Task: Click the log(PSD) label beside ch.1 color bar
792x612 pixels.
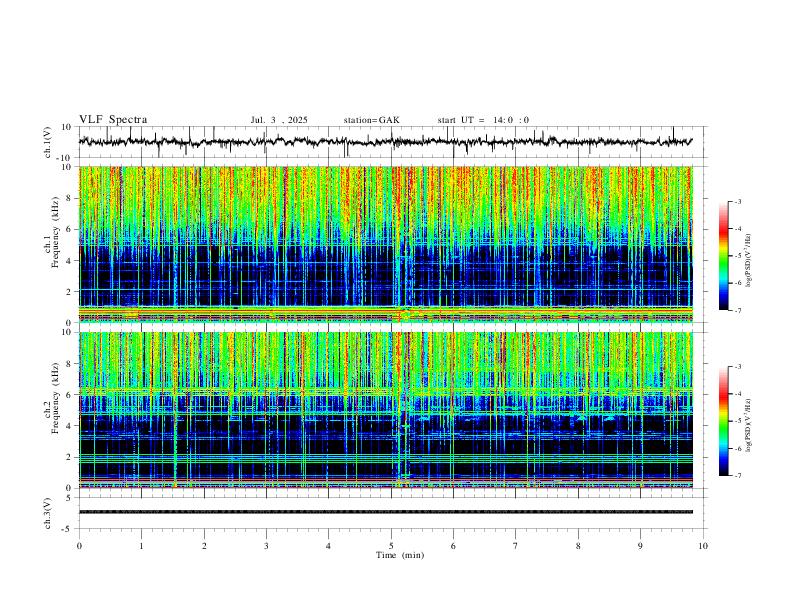Action: [x=749, y=260]
